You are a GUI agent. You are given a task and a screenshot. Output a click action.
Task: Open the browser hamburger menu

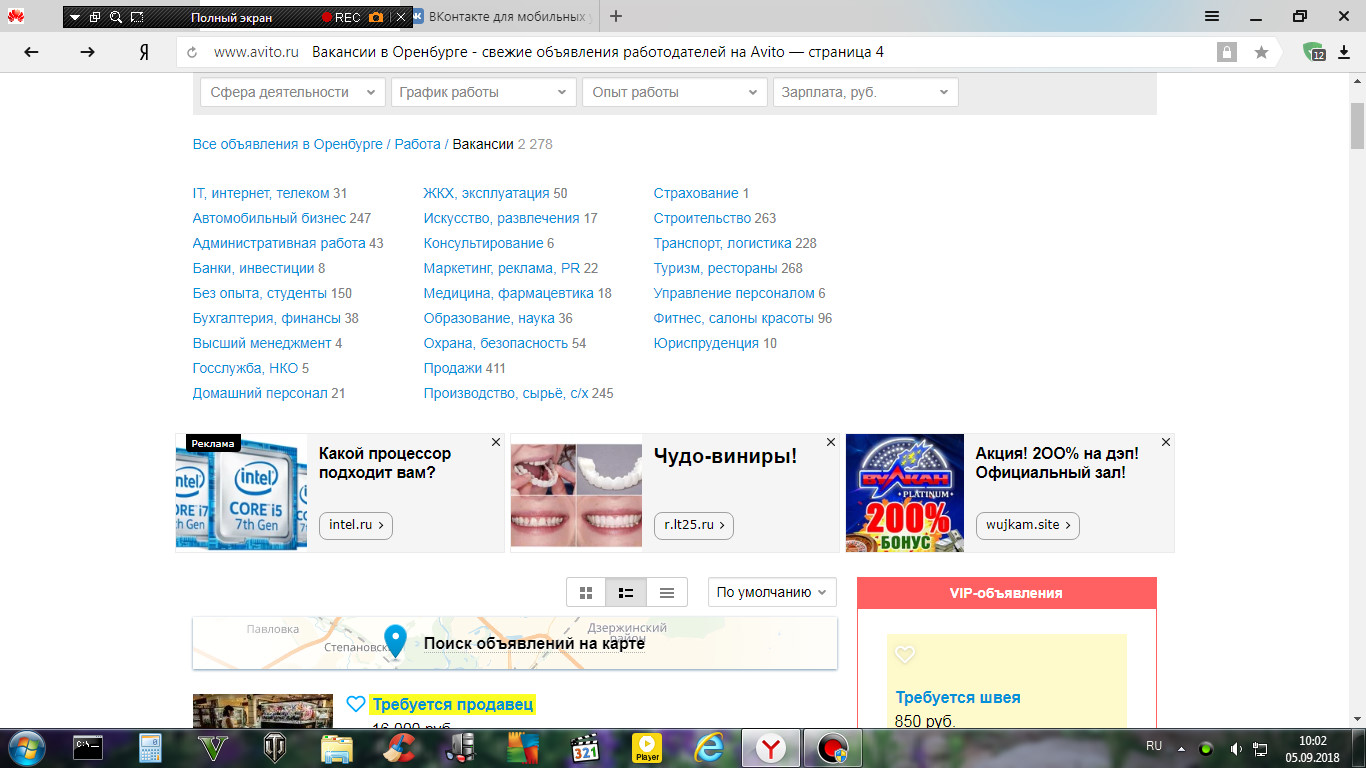pyautogui.click(x=1211, y=16)
